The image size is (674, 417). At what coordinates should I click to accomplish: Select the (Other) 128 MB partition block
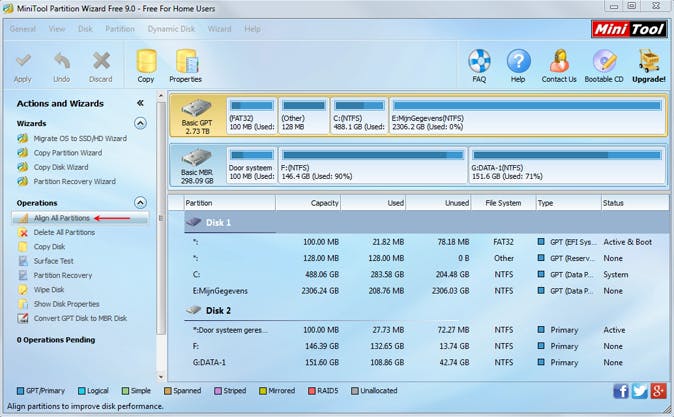[304, 115]
